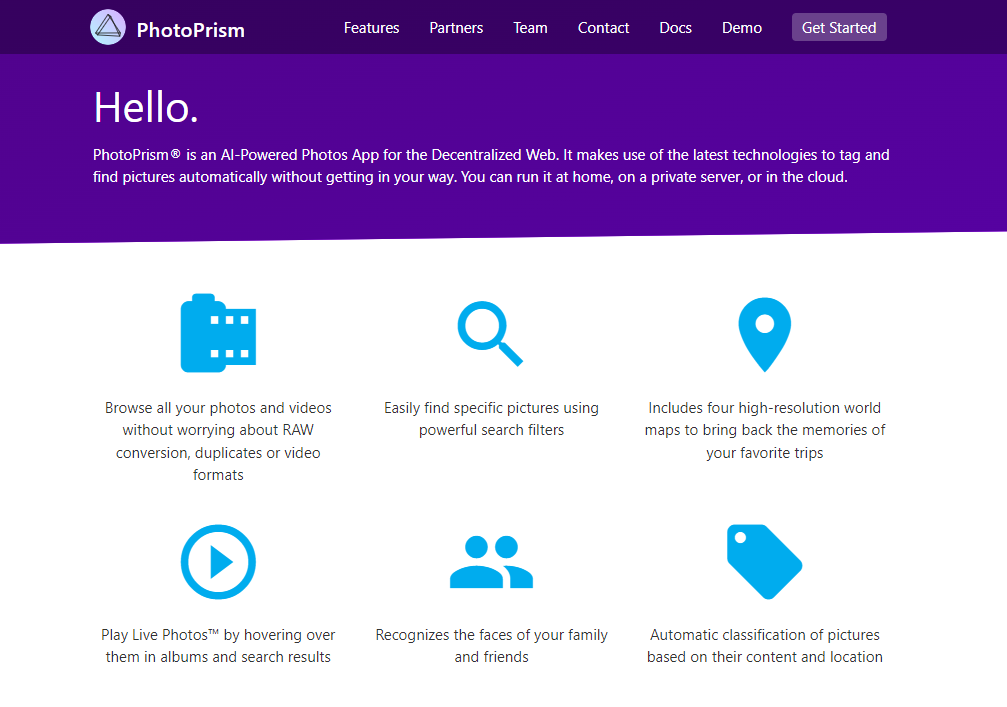Open the Partners navigation item

pos(456,28)
